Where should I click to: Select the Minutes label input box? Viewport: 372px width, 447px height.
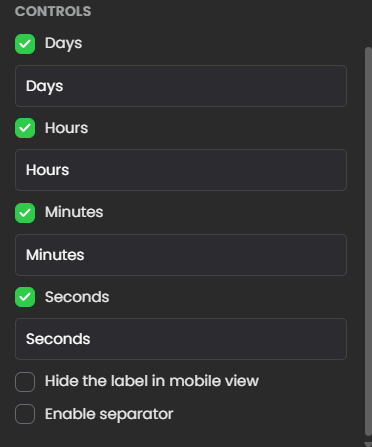tap(181, 255)
